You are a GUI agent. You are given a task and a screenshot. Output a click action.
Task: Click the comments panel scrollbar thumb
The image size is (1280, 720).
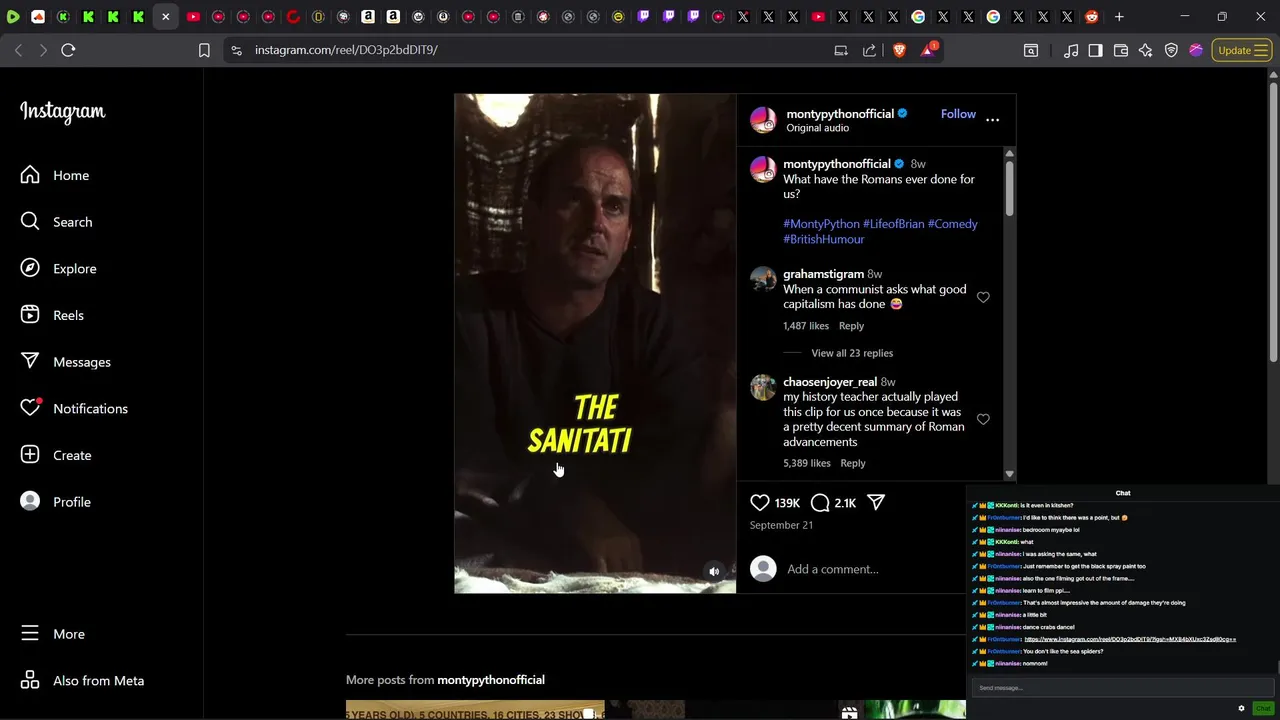(x=1009, y=187)
